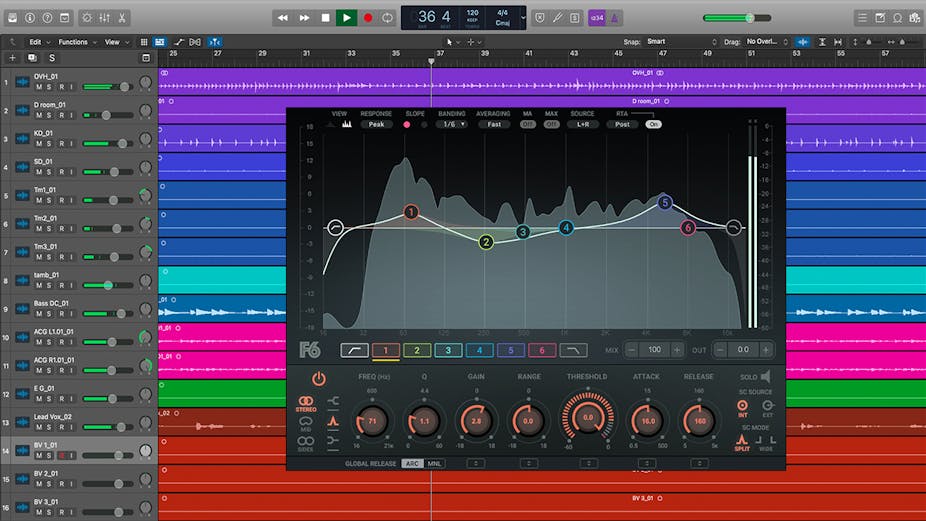Mute the KD_01 track
The image size is (926, 521).
(39, 144)
